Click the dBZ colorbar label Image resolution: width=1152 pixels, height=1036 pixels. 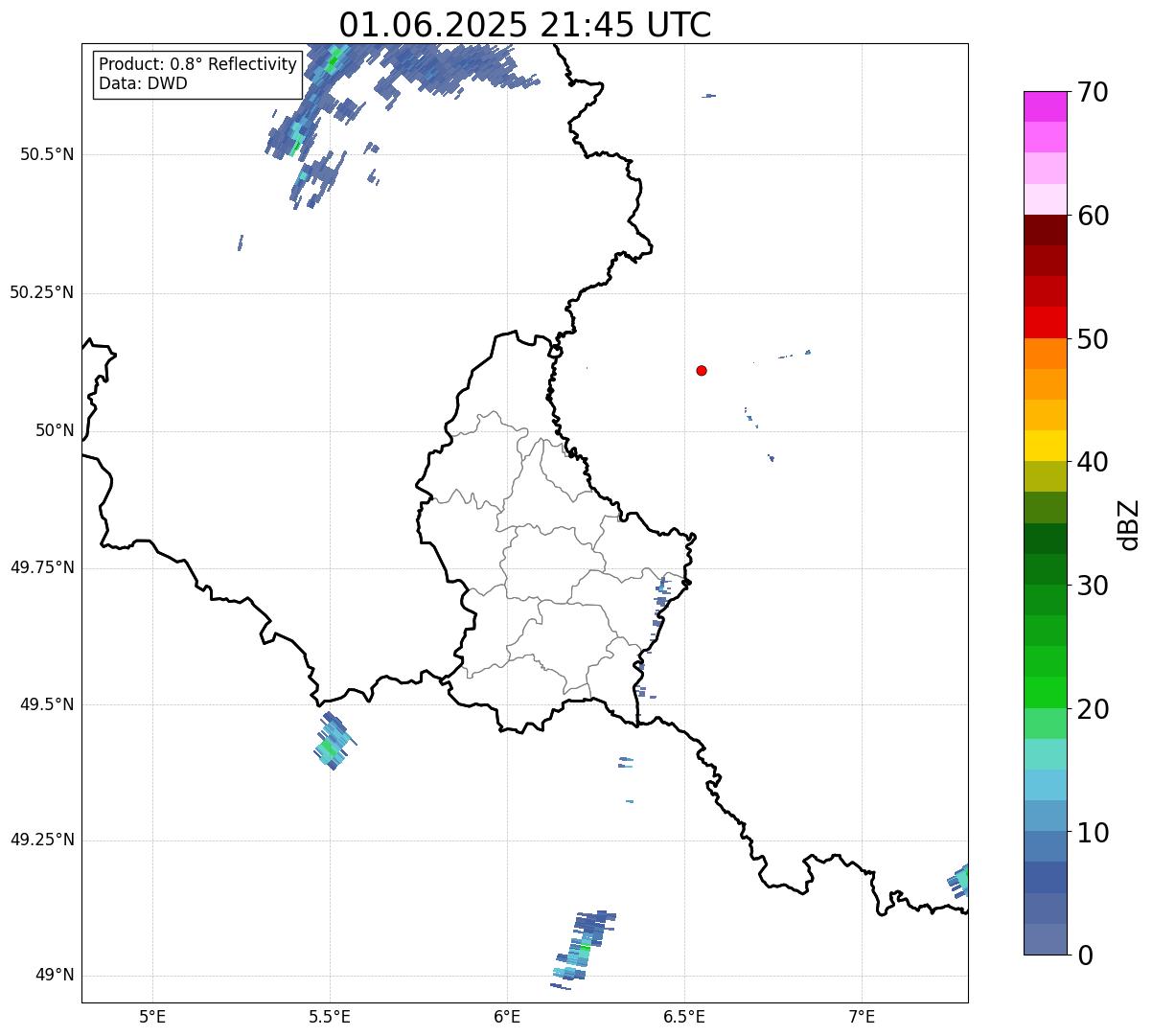pyautogui.click(x=1129, y=524)
